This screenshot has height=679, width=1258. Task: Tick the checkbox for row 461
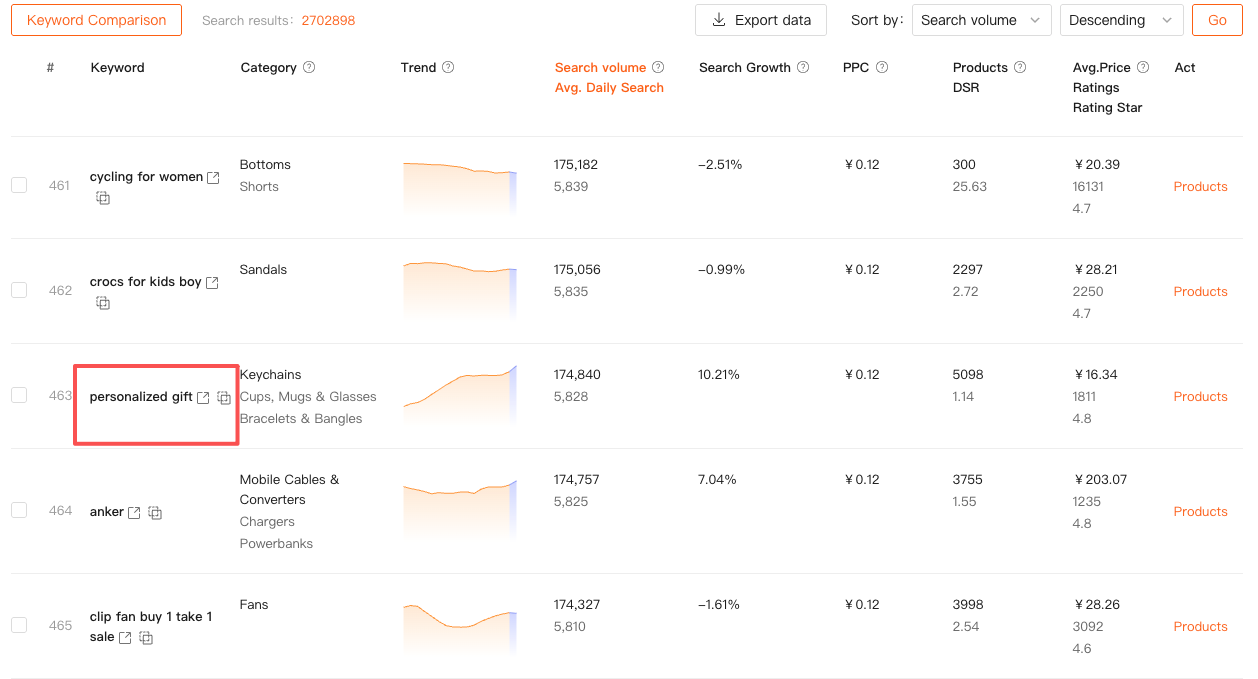point(19,185)
